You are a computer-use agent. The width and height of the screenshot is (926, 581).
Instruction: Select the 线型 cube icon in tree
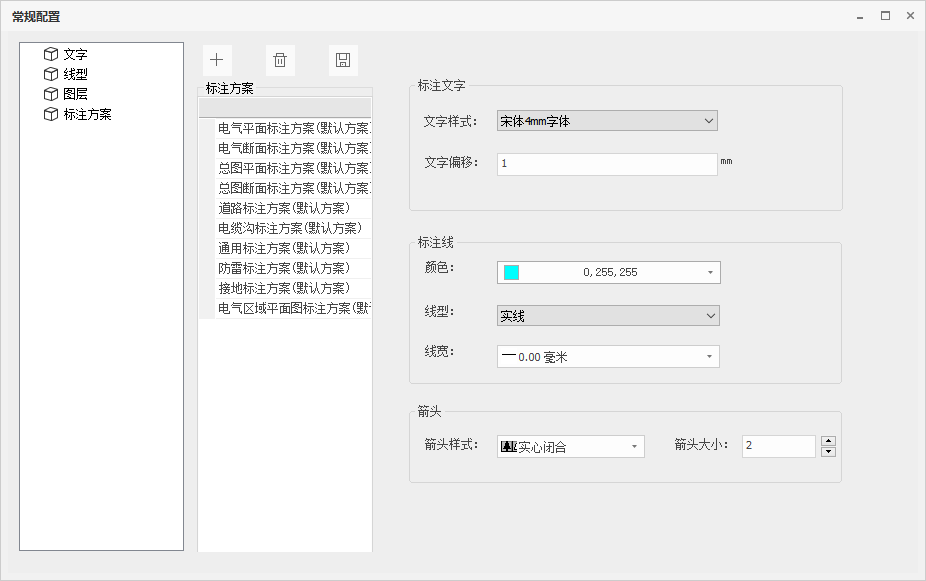coord(51,74)
